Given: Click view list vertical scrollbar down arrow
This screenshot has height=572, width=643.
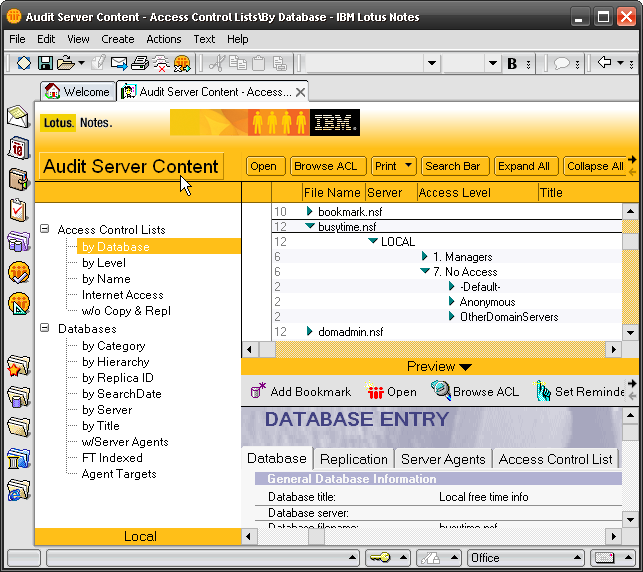Looking at the screenshot, I should [x=630, y=332].
